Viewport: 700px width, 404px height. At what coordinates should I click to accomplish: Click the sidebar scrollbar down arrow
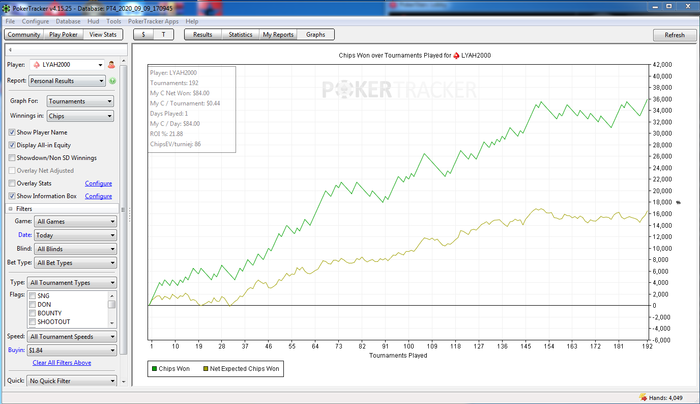pos(124,382)
